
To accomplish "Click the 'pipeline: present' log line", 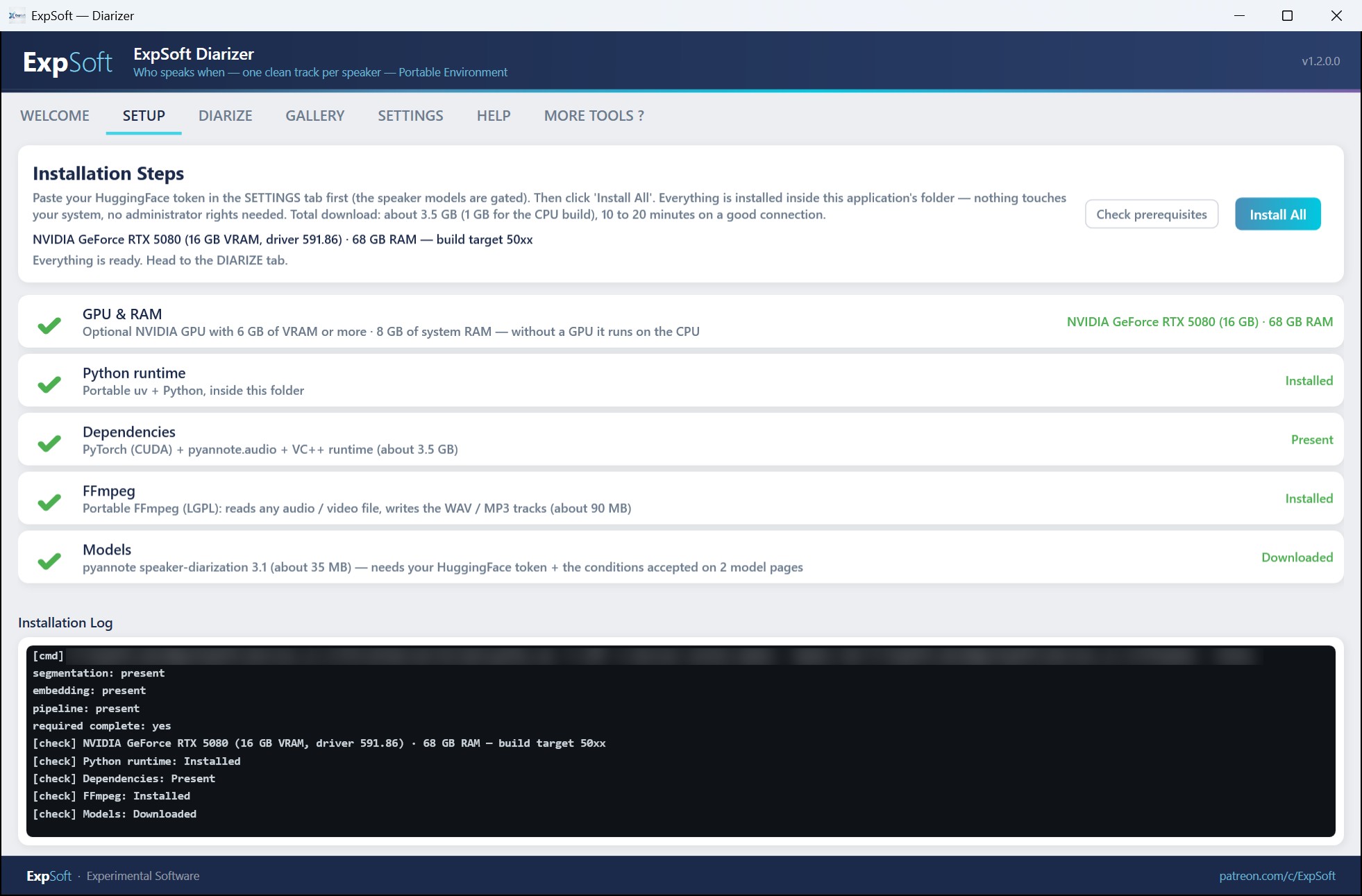I will (x=86, y=709).
